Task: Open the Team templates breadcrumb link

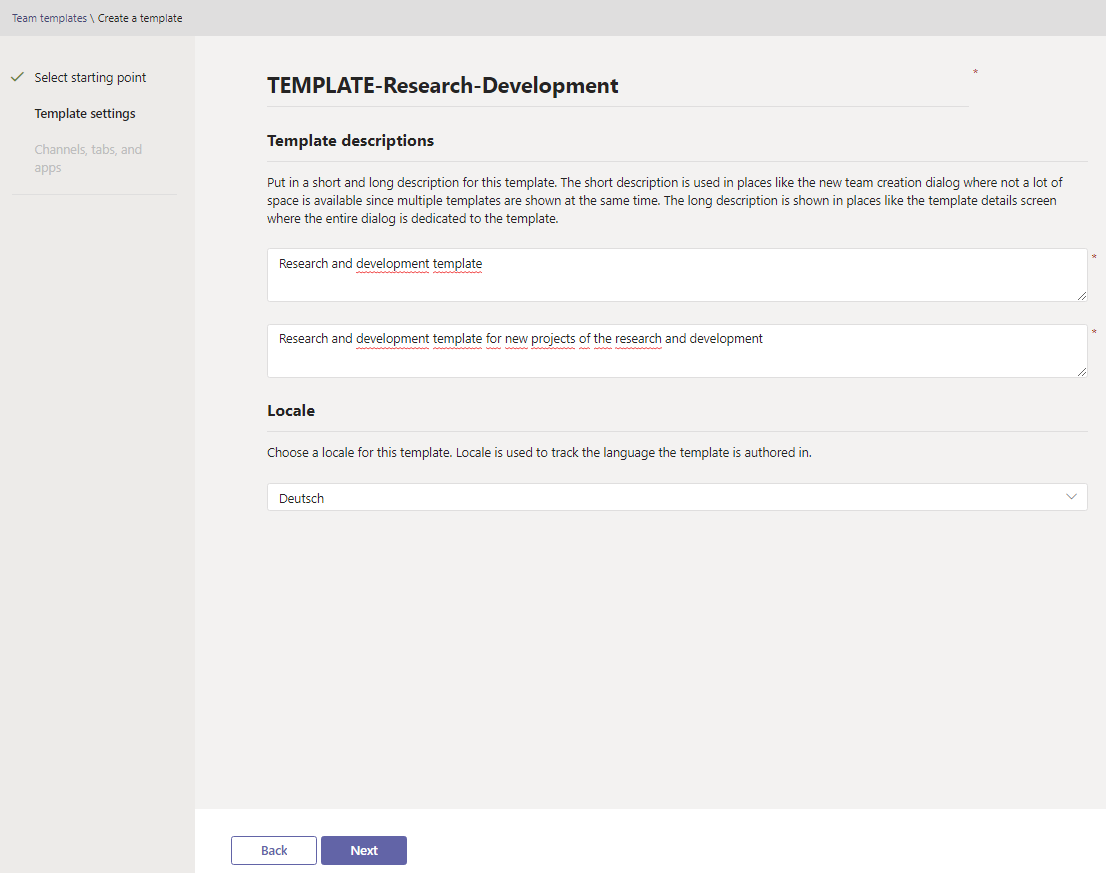Action: (x=49, y=18)
